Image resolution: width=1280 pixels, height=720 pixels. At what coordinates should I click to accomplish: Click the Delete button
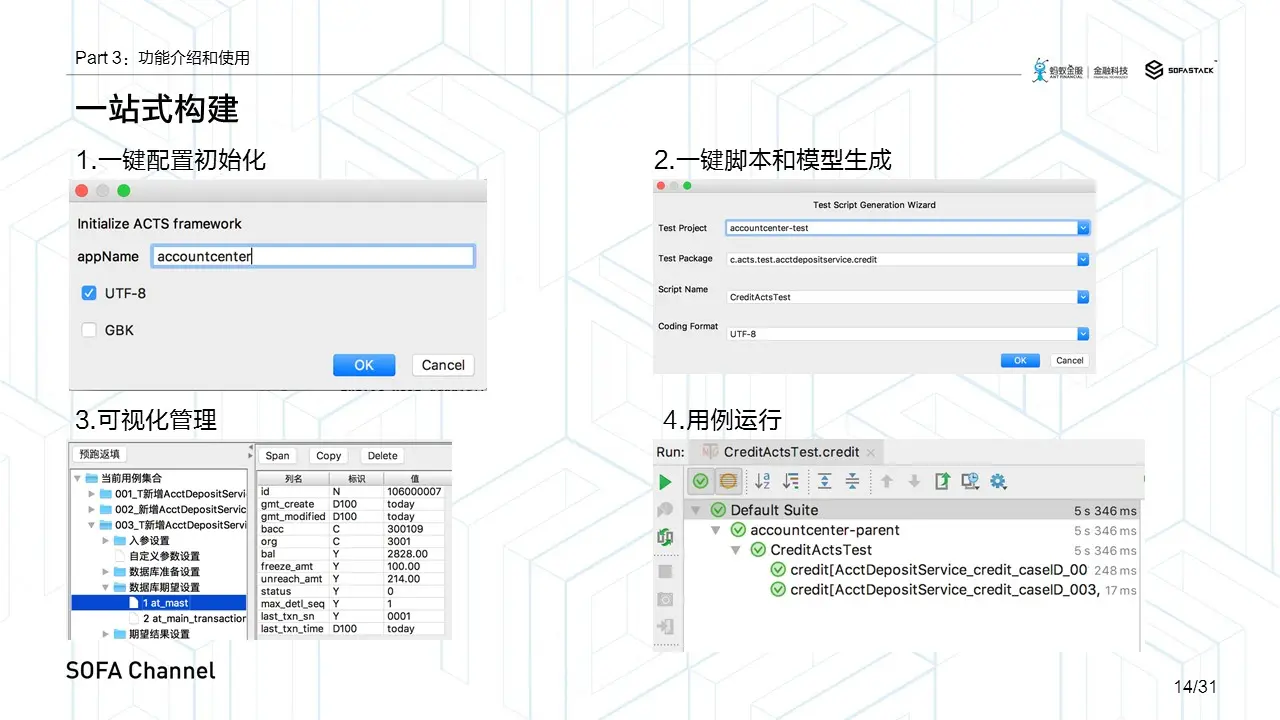pyautogui.click(x=382, y=455)
